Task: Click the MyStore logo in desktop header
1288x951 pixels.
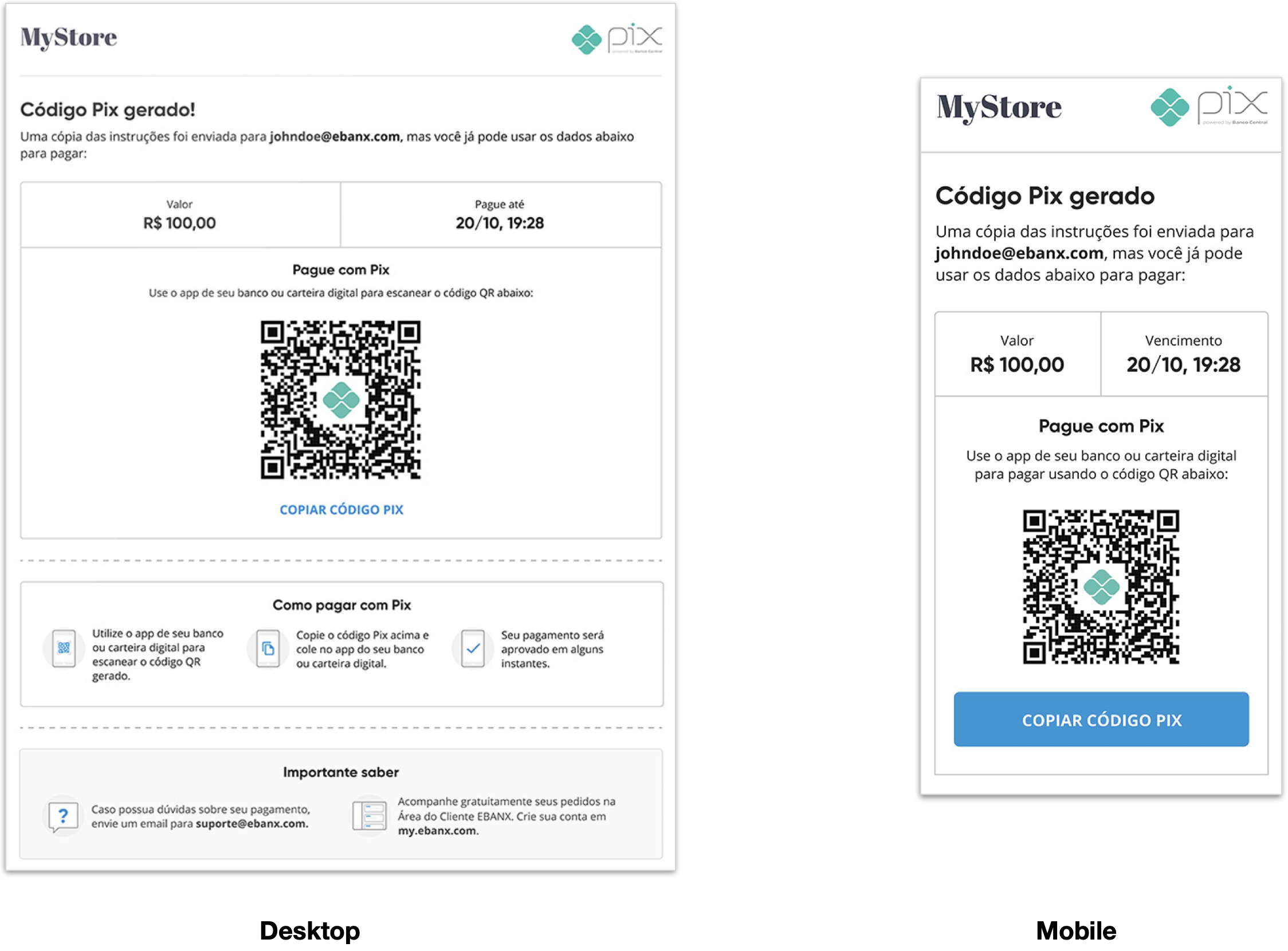Action: (x=69, y=37)
